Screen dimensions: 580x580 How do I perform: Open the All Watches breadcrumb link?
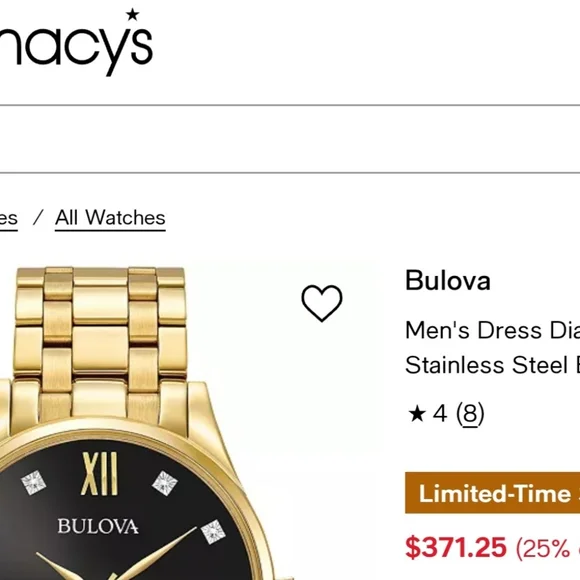pyautogui.click(x=110, y=218)
